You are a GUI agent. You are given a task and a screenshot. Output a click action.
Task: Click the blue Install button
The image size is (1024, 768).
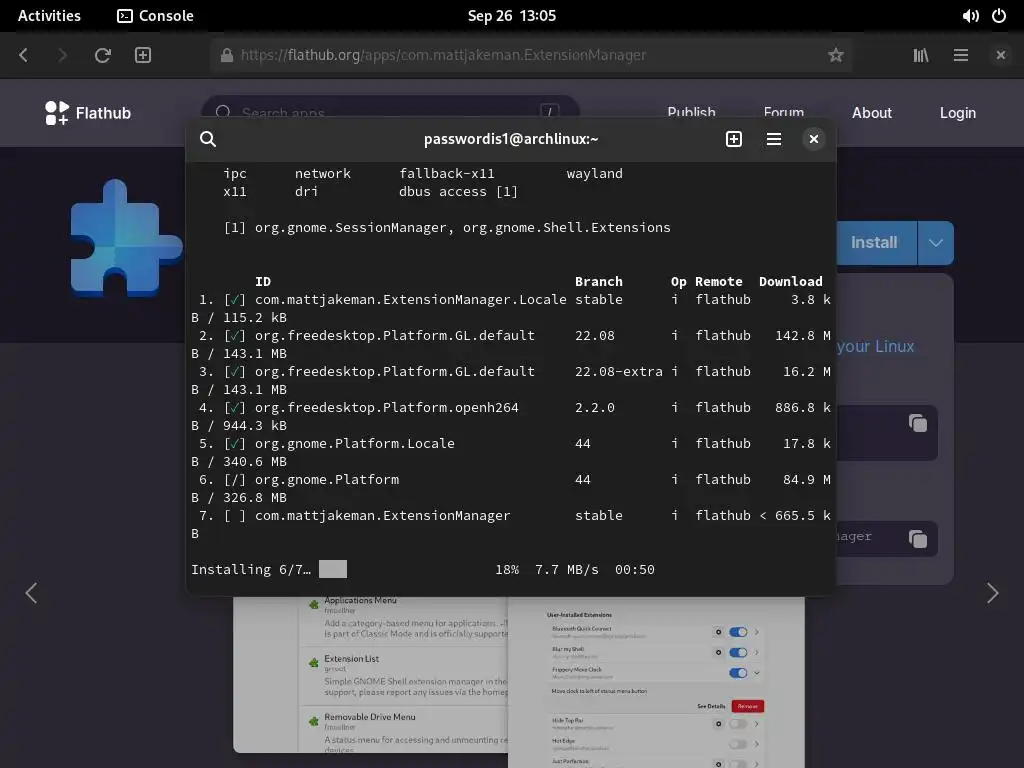click(876, 242)
